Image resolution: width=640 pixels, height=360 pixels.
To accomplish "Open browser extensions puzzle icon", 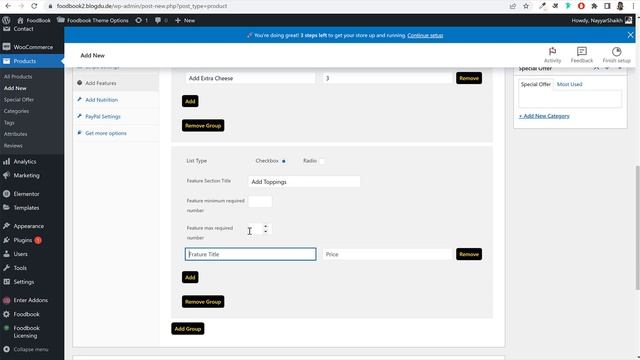I will pos(594,6).
